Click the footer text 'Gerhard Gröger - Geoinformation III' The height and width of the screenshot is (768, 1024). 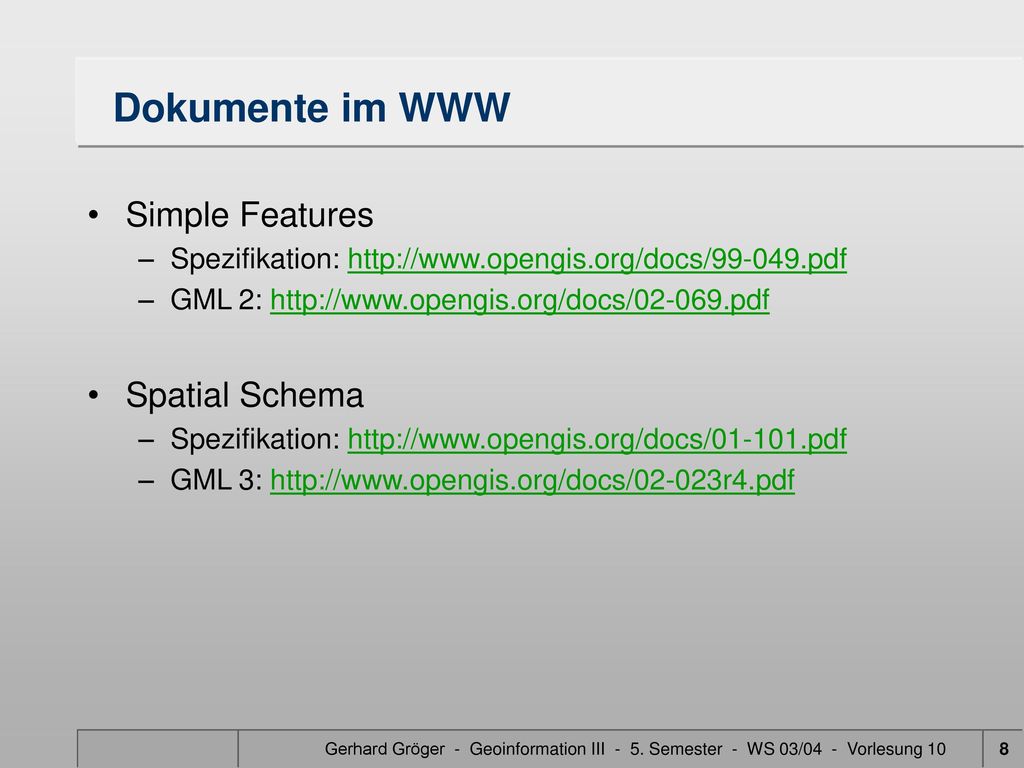point(464,748)
